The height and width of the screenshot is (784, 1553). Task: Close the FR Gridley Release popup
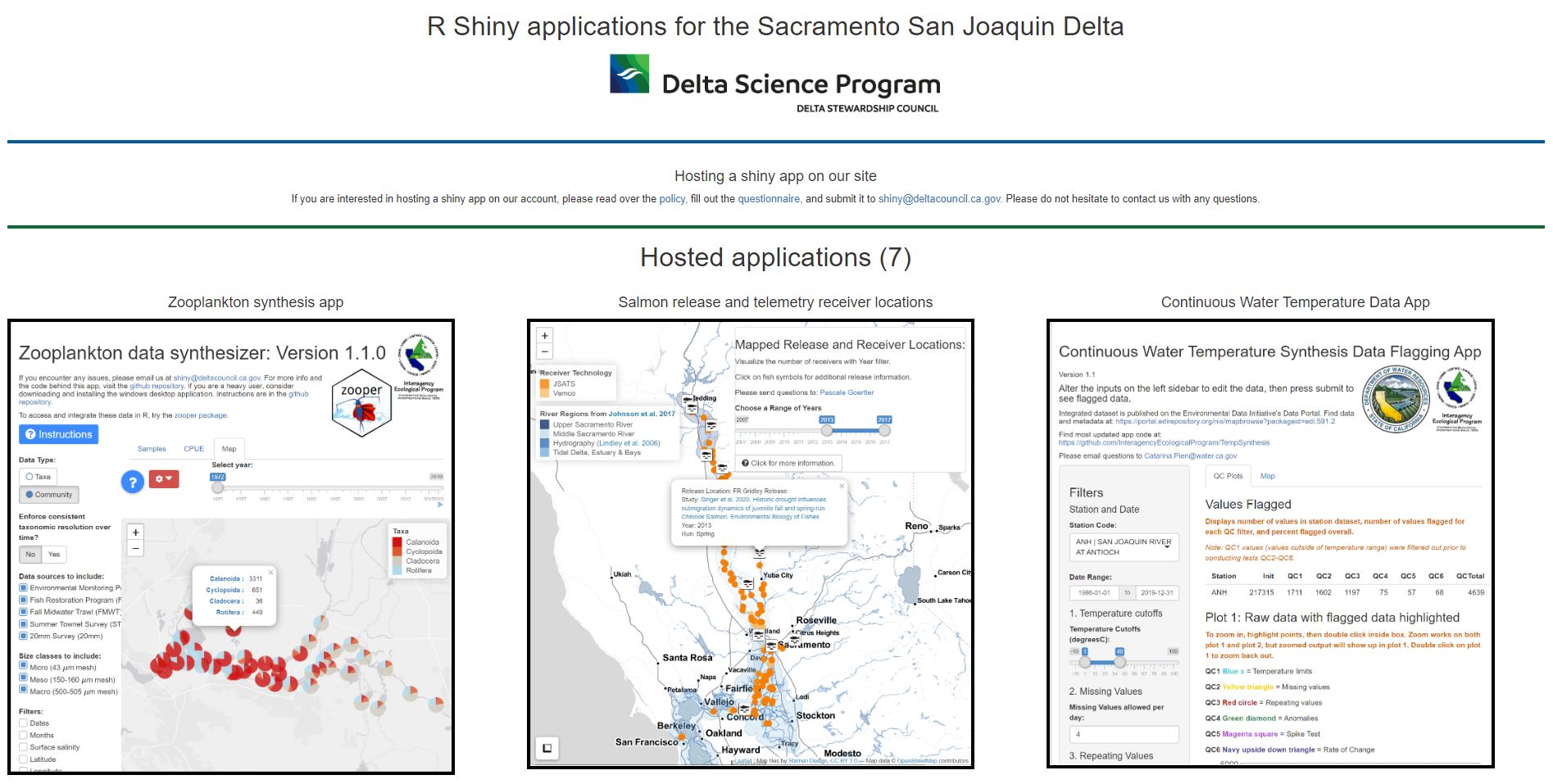coord(842,487)
